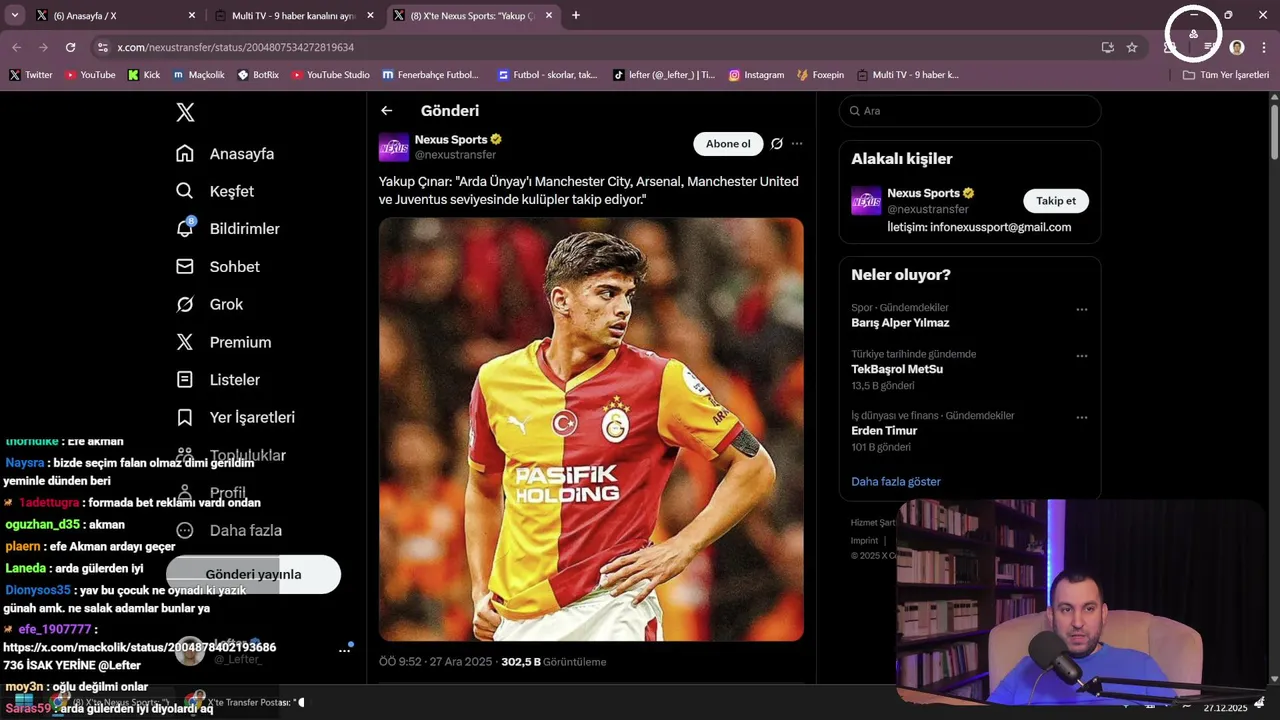The height and width of the screenshot is (720, 1280).
Task: Click Gönderi yayınla button
Action: point(253,574)
